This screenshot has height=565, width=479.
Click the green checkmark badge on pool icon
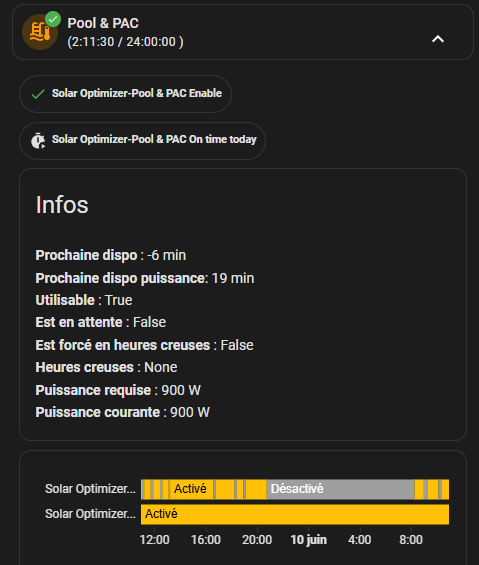pos(53,19)
